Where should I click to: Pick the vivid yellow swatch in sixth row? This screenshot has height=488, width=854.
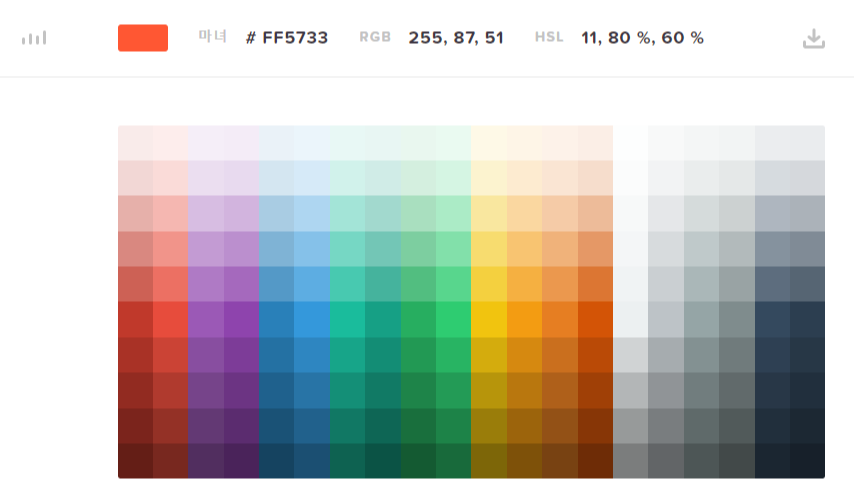coord(489,320)
